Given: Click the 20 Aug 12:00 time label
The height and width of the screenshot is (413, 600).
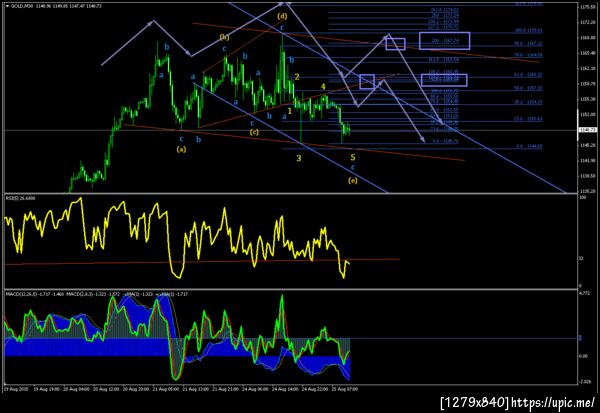Looking at the screenshot, I should tap(106, 389).
